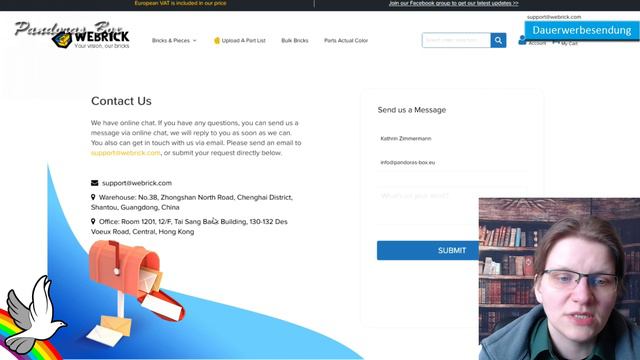
Task: Click the envelope icon beside support@webrick.com
Action: 94,183
